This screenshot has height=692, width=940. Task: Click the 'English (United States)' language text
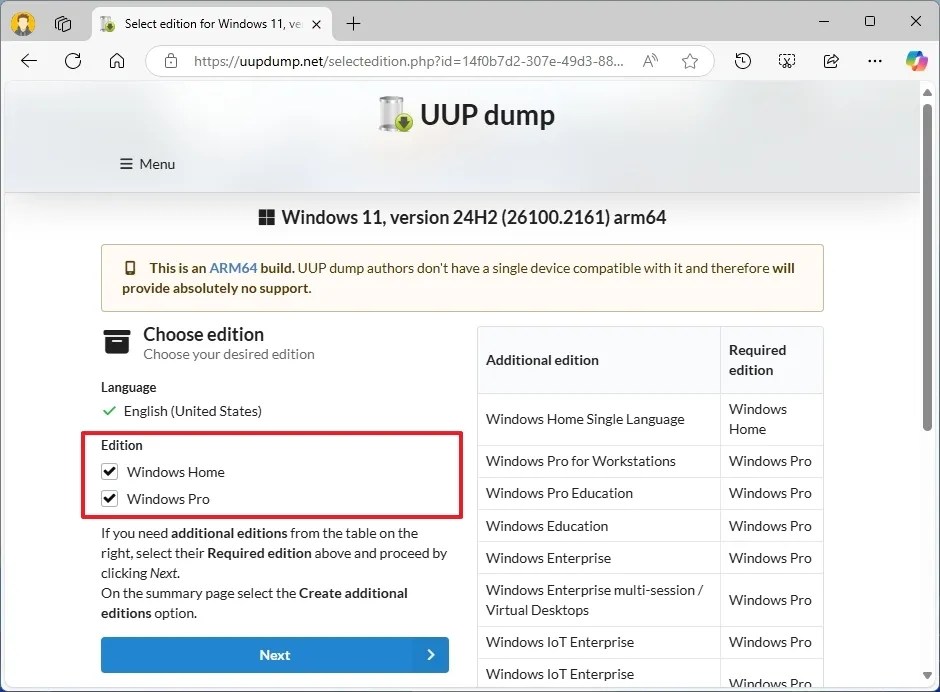(192, 411)
